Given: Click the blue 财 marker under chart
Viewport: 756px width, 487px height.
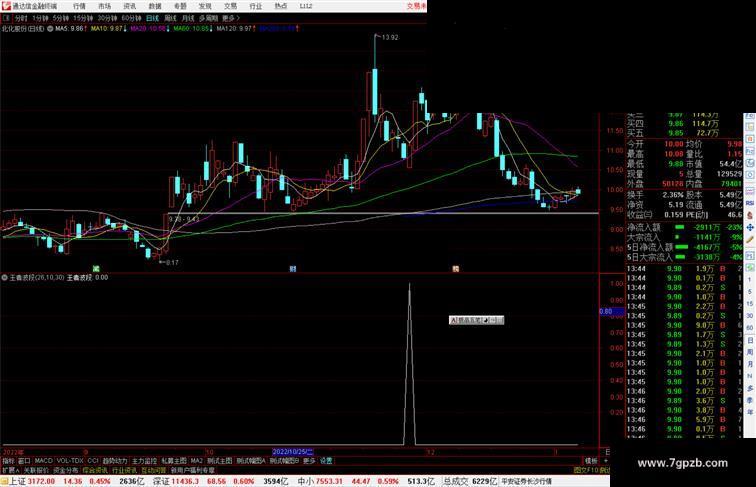Looking at the screenshot, I should (293, 269).
